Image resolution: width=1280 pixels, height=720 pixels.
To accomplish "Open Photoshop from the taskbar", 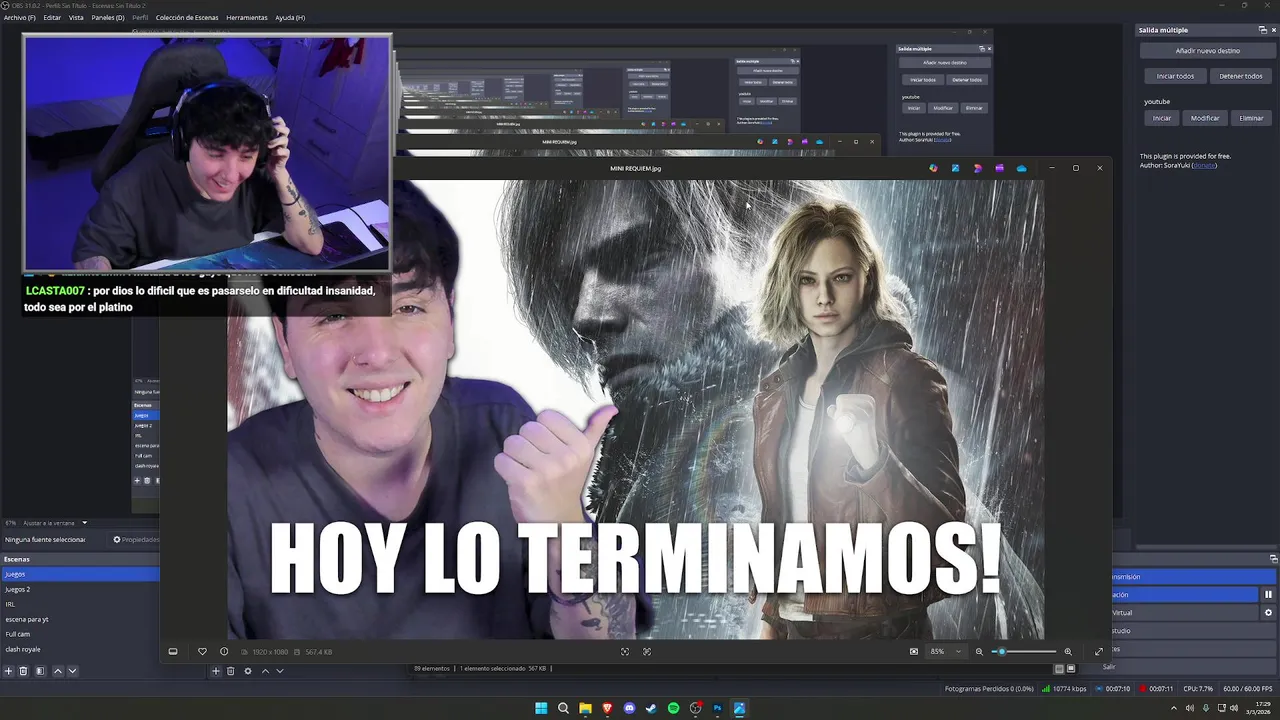I will [717, 708].
